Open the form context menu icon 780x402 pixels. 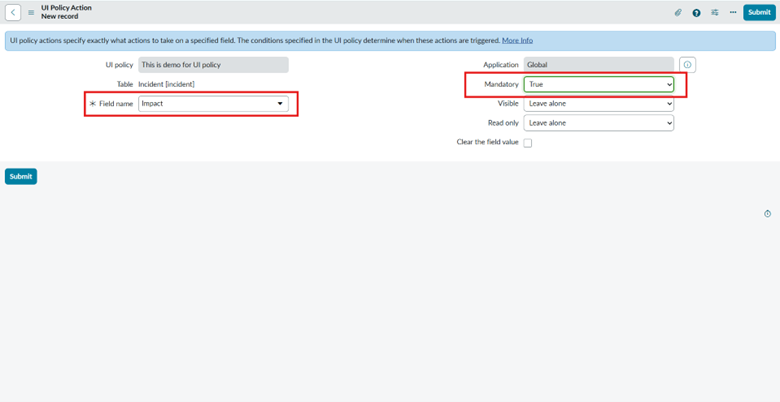click(x=31, y=12)
